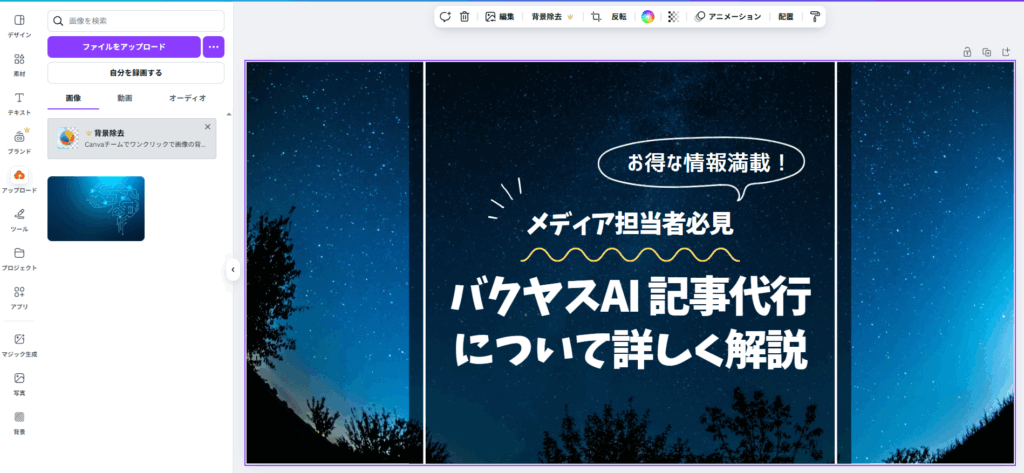Screen dimensions: 1024x473
Task: Switch to the 動画 (Video) tab
Action: point(125,98)
